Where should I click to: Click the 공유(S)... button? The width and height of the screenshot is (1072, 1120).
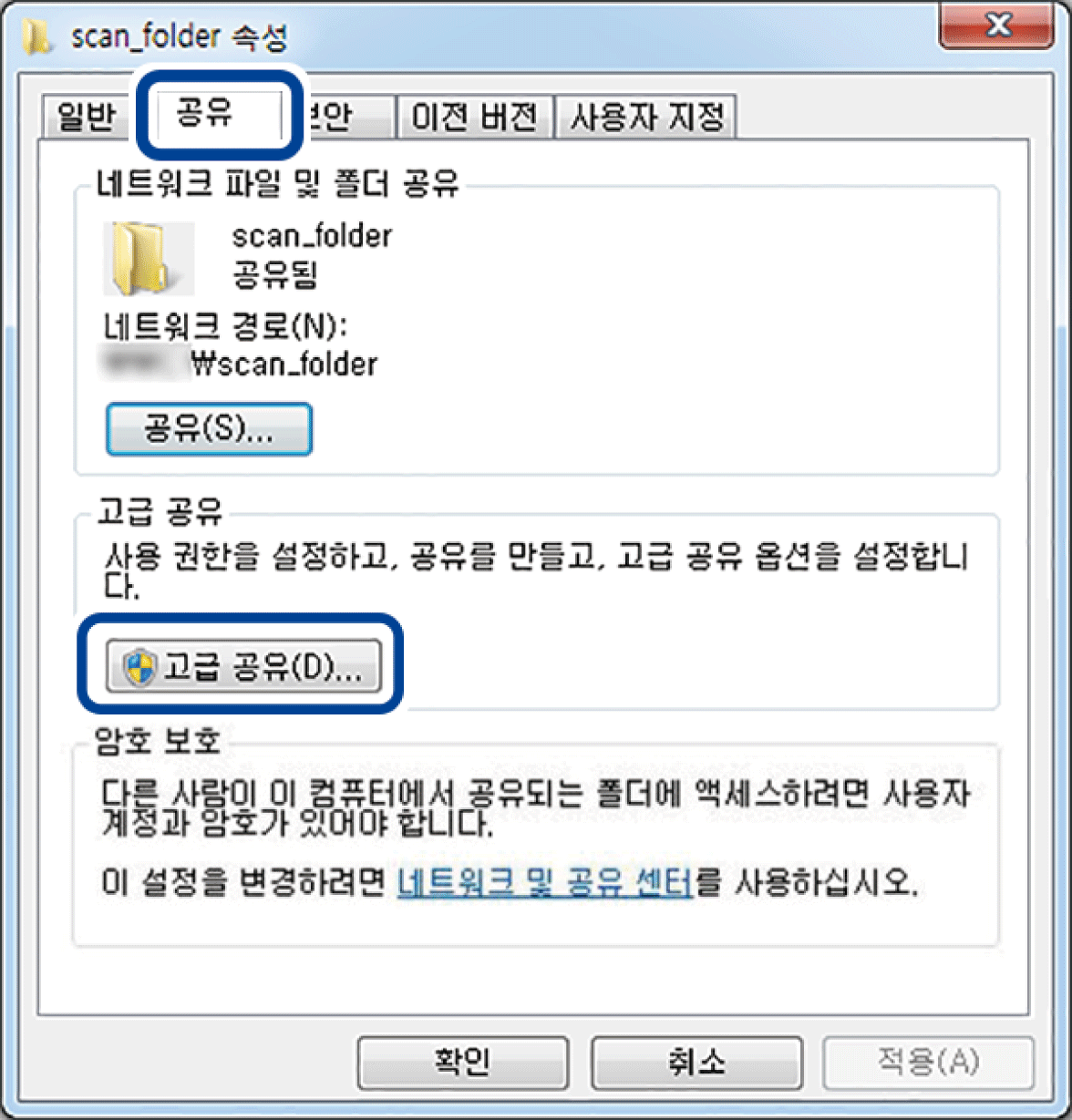(x=210, y=429)
